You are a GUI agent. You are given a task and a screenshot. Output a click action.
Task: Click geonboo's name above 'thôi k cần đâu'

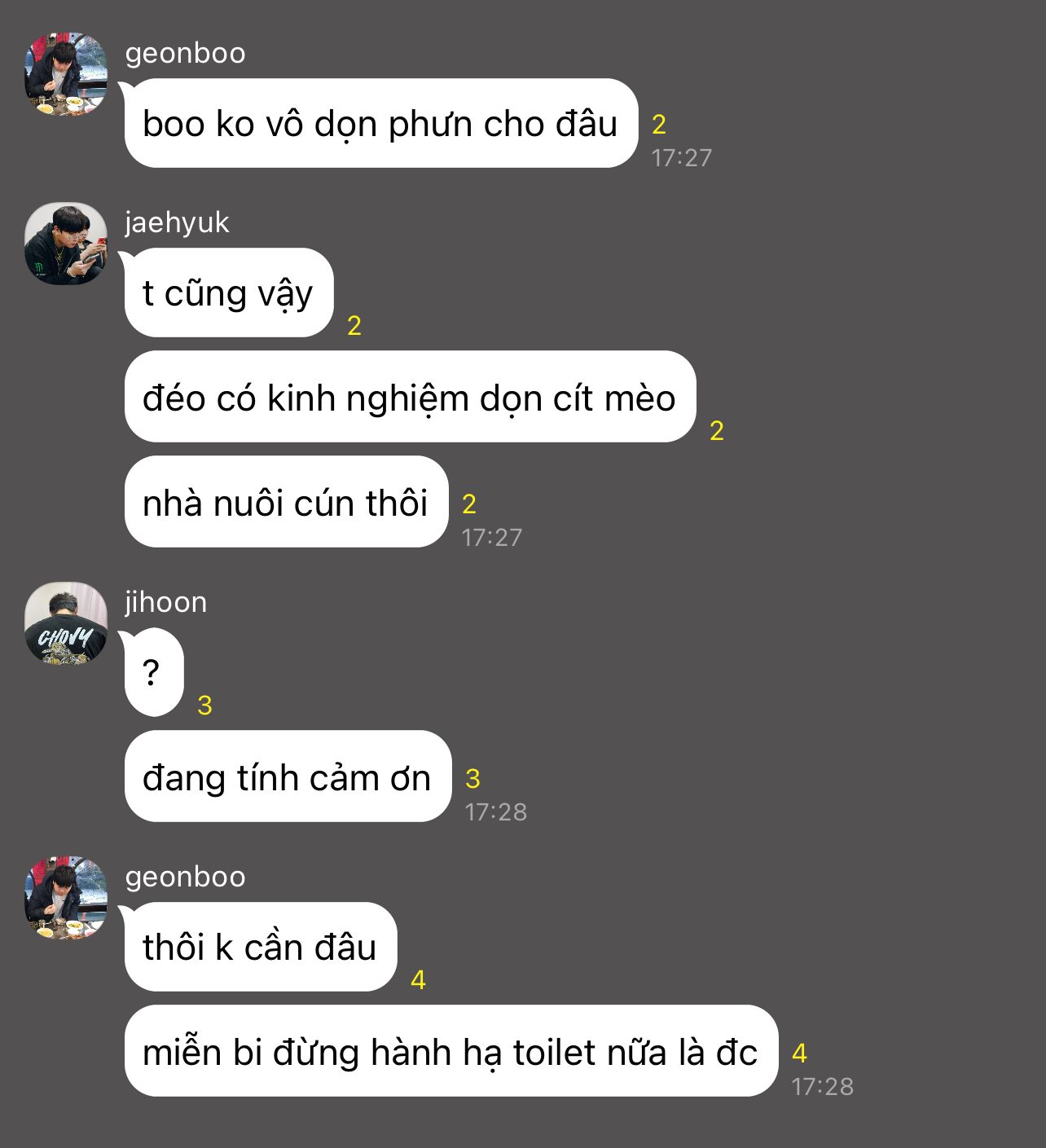186,877
